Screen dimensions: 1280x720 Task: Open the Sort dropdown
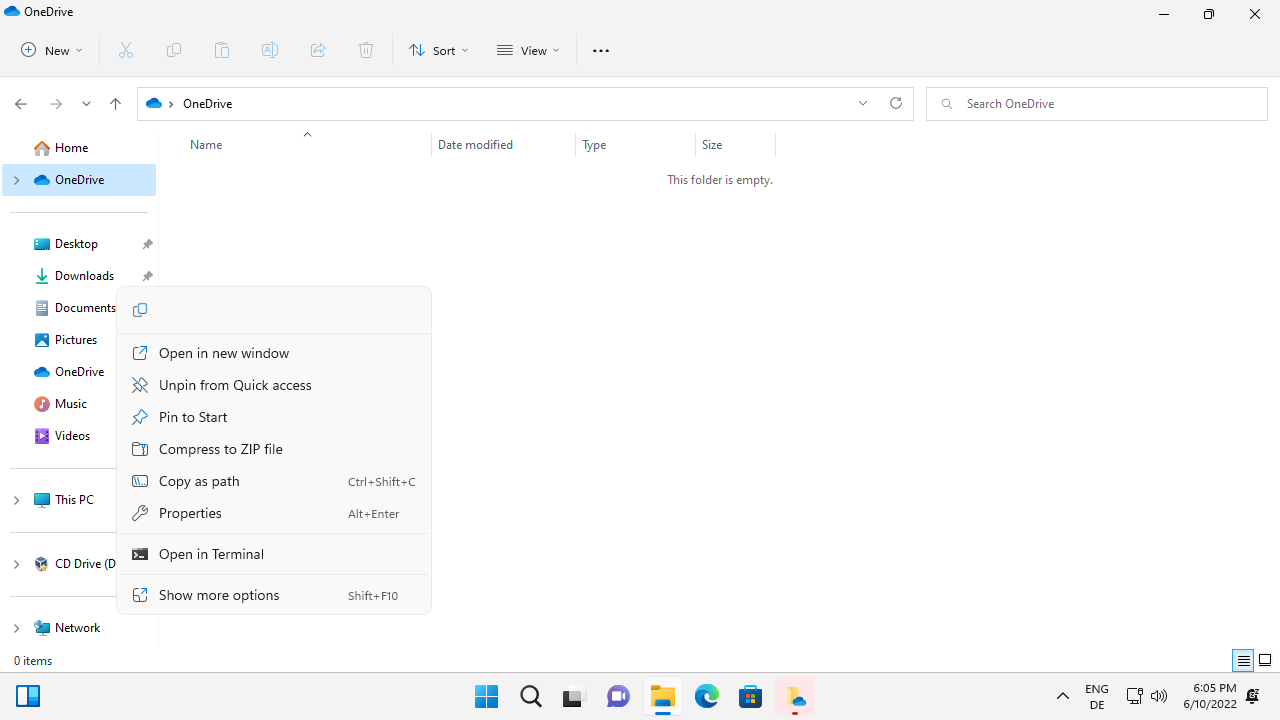coord(439,50)
